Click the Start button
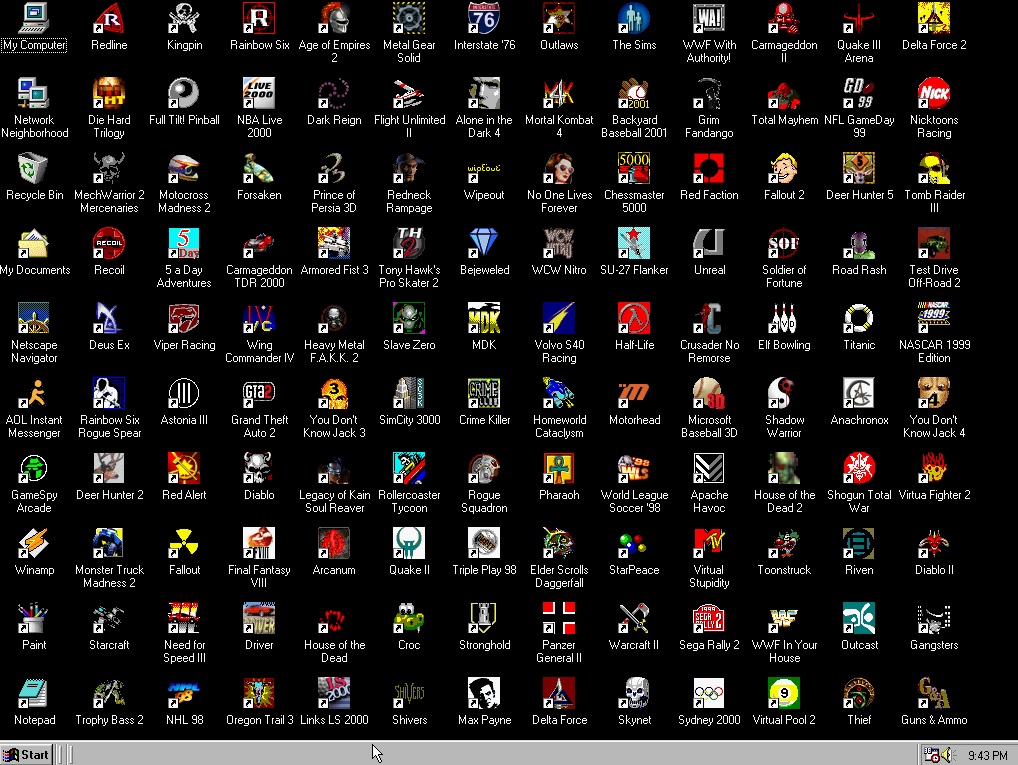The image size is (1018, 765). 25,754
